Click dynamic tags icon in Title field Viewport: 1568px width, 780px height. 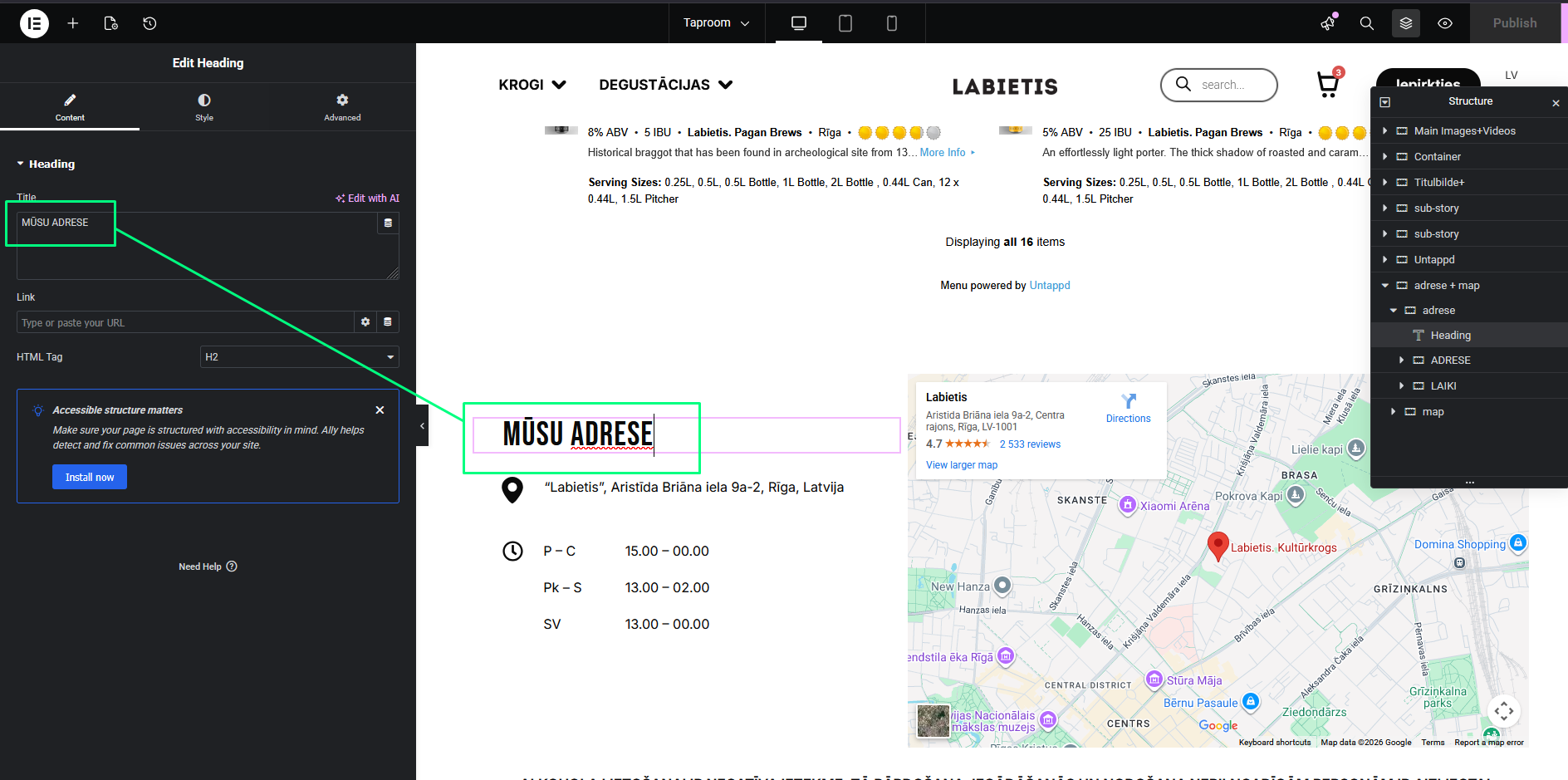(388, 223)
